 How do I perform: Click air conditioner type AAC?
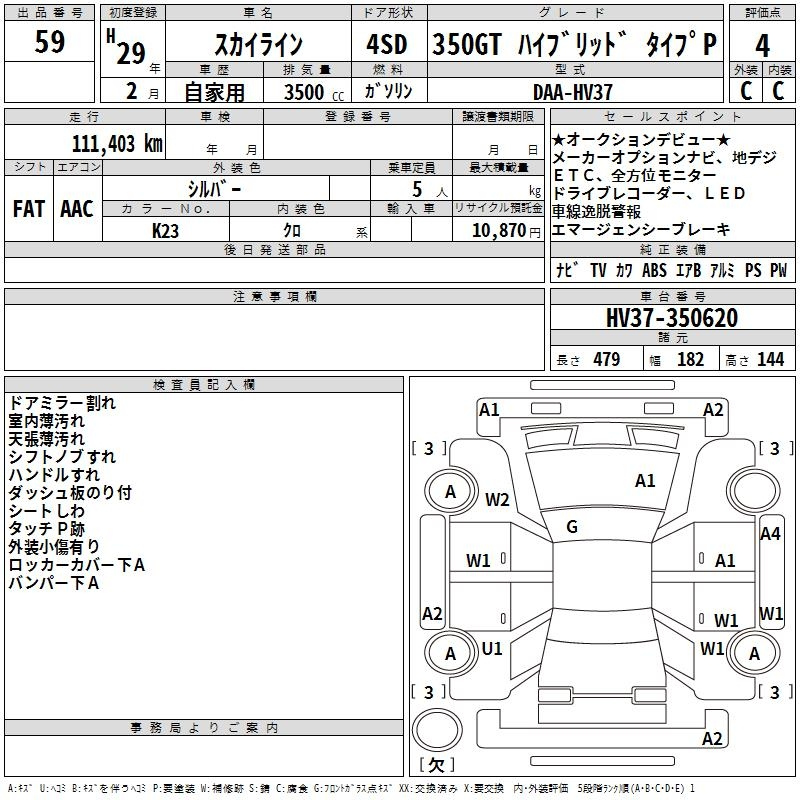coord(77,209)
